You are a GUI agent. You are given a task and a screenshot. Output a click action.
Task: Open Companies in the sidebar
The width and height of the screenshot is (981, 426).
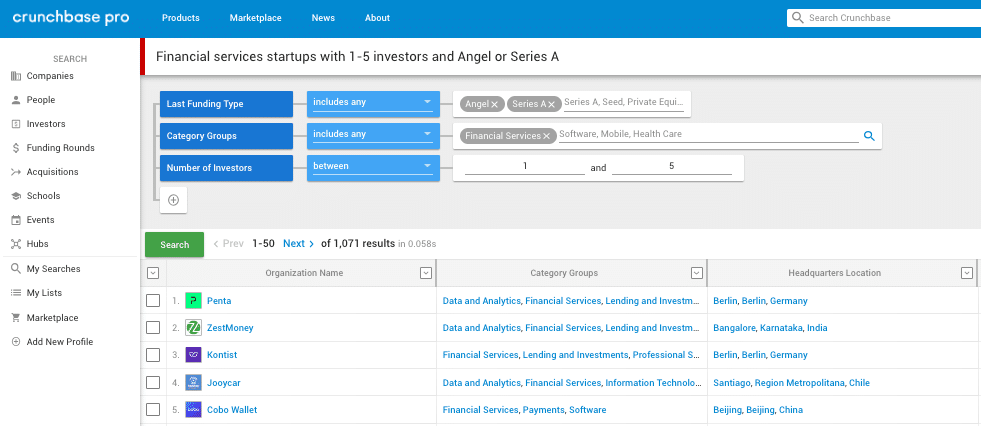coord(43,76)
